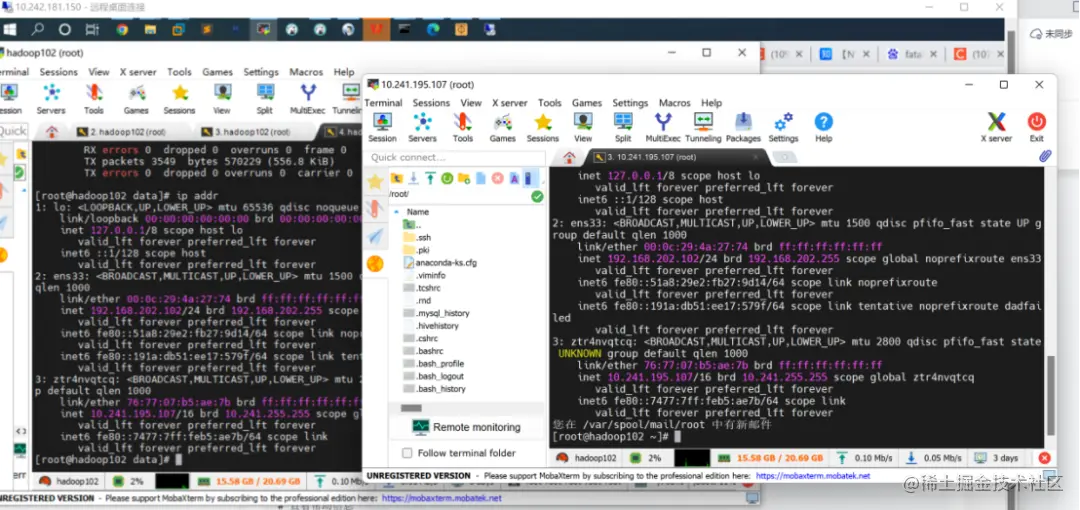Click Split toolbar icon in front window
Viewport: 1080px width, 510px height.
[x=623, y=127]
